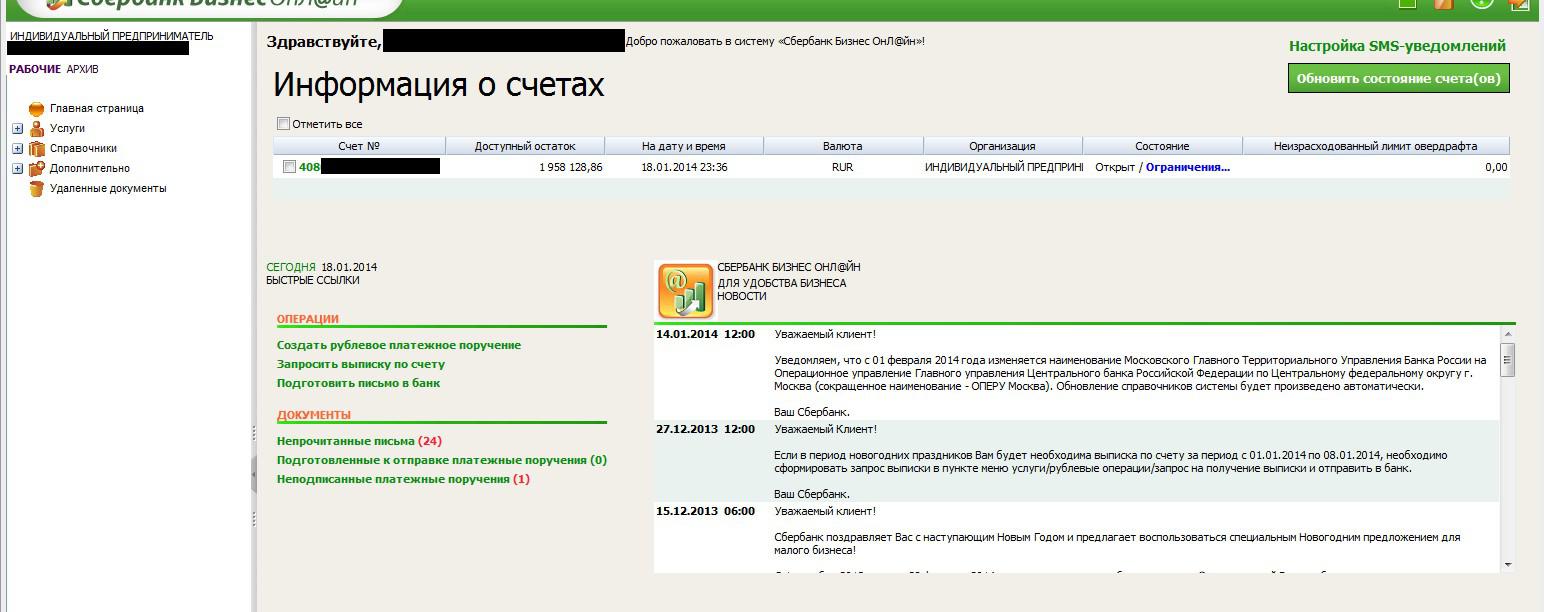This screenshot has width=1544, height=612.
Task: Click the news scrollbar up arrow
Action: [x=1508, y=334]
